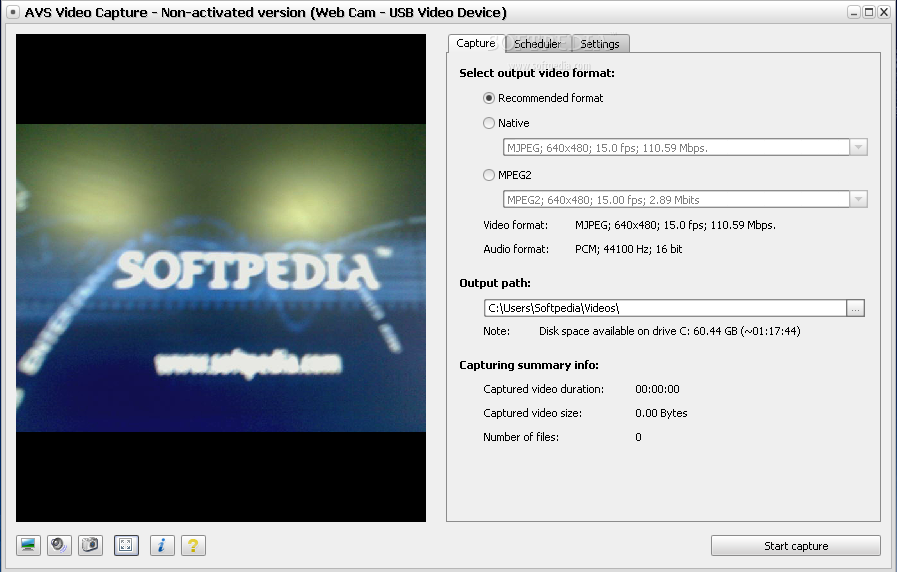Screen dimensions: 897x572
Task: Minimize the AVS Video Capture window
Action: tap(854, 12)
